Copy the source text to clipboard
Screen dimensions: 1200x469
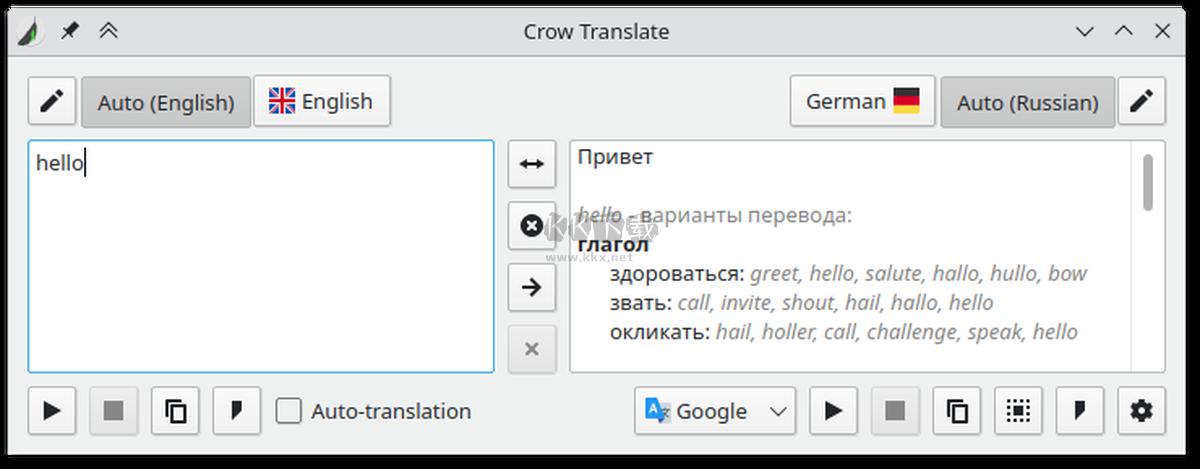point(176,411)
